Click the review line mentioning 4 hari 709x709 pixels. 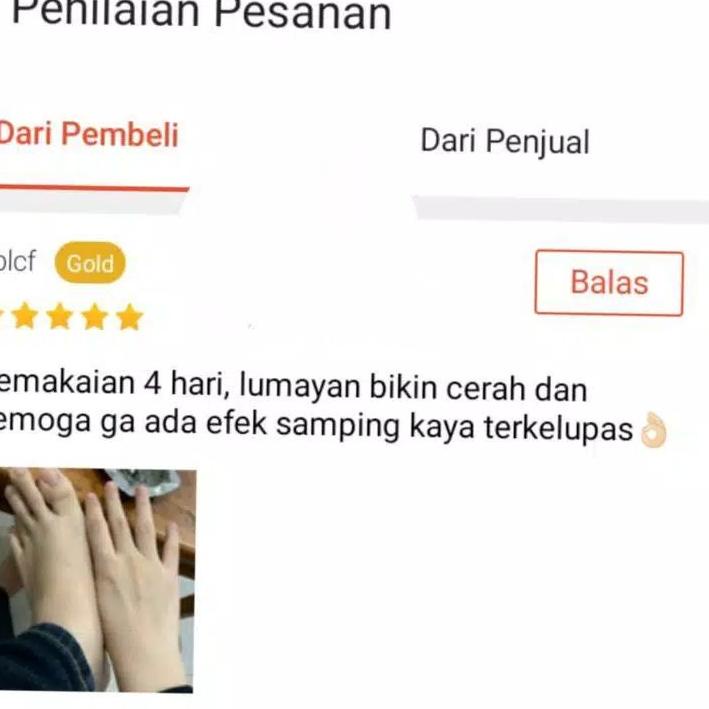point(293,385)
